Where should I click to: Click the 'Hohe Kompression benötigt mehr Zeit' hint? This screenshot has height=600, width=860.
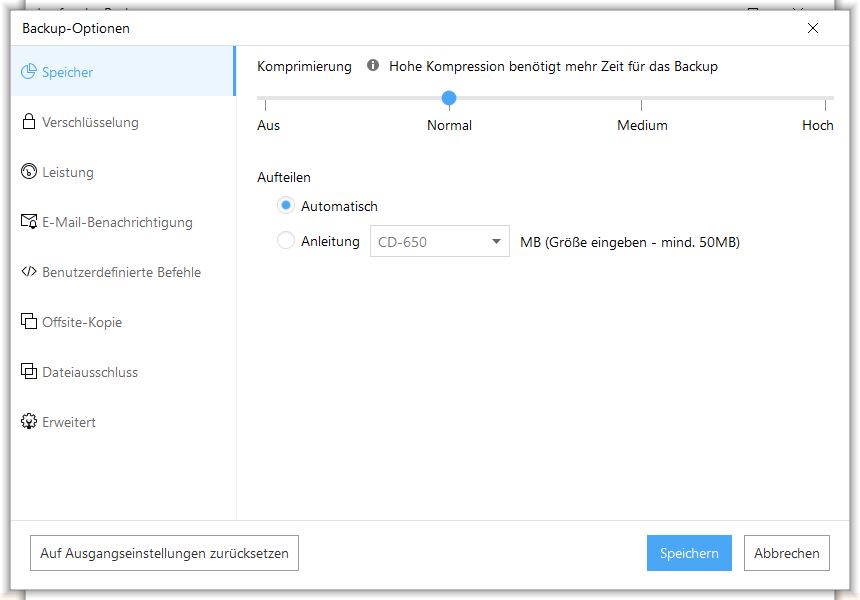[553, 66]
